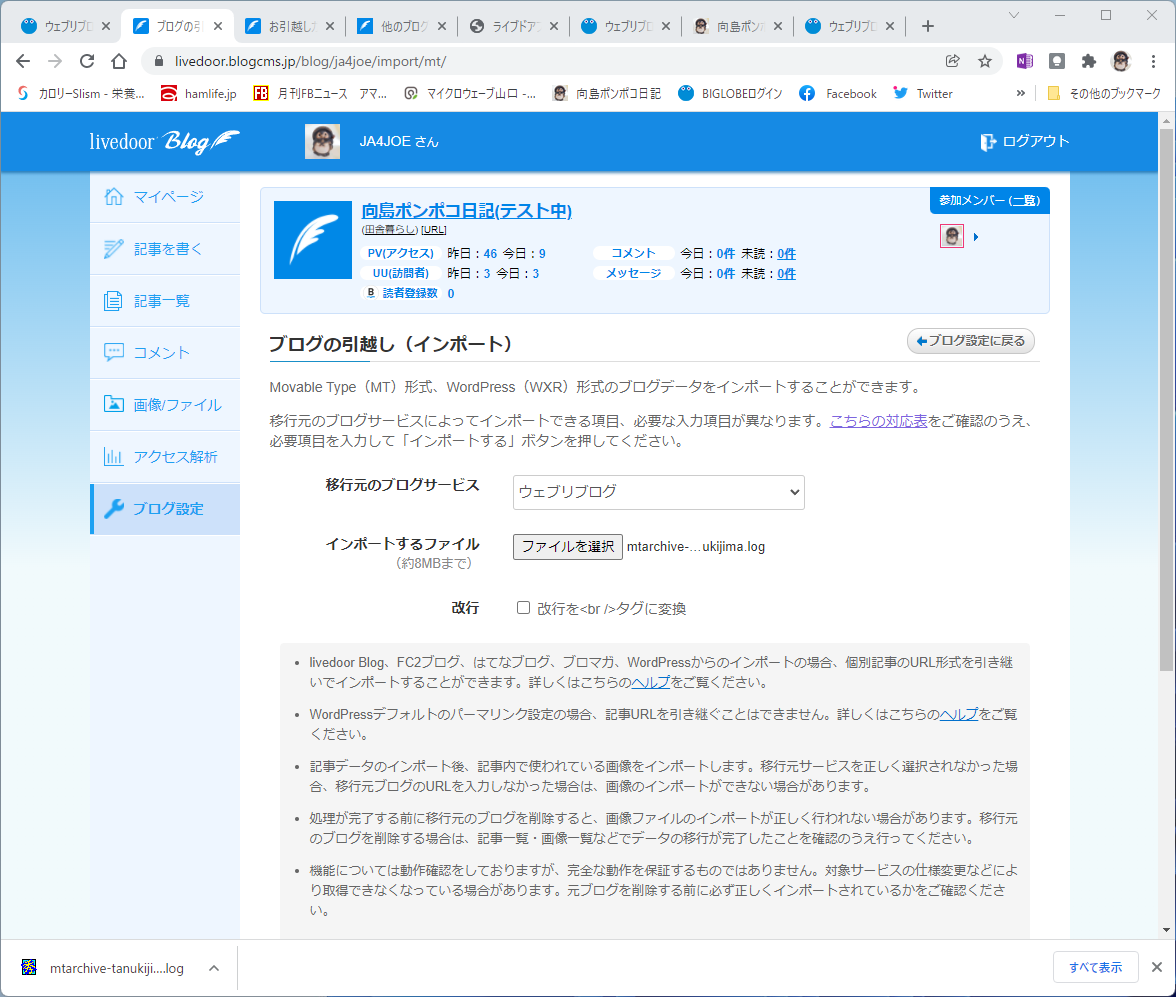Click the ログアウト button in header
The width and height of the screenshot is (1176, 997).
click(x=1024, y=141)
